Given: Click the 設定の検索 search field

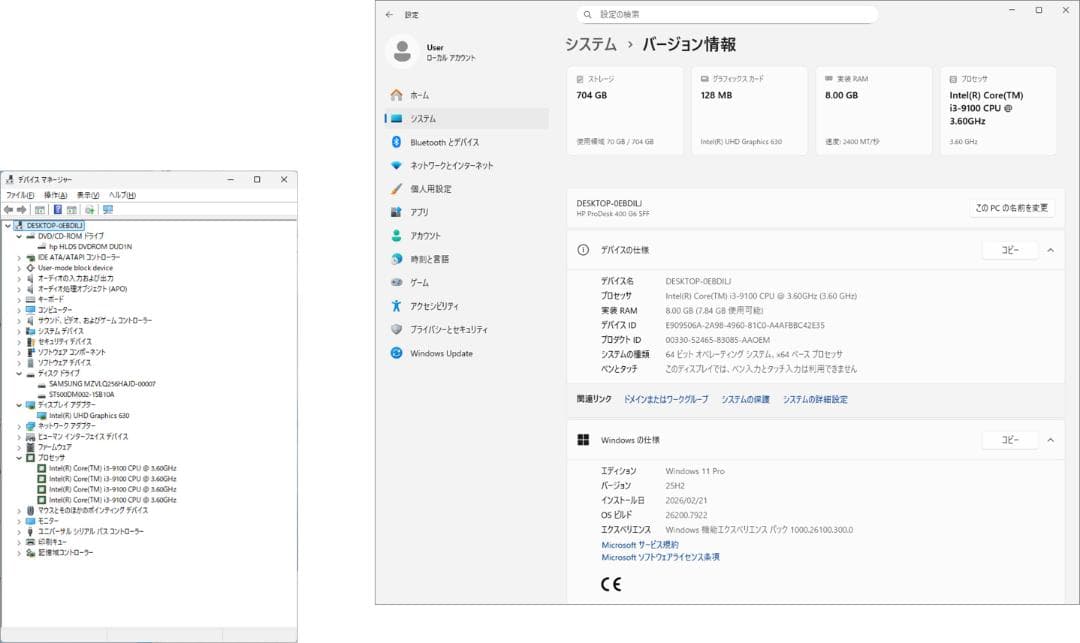Looking at the screenshot, I should click(727, 14).
